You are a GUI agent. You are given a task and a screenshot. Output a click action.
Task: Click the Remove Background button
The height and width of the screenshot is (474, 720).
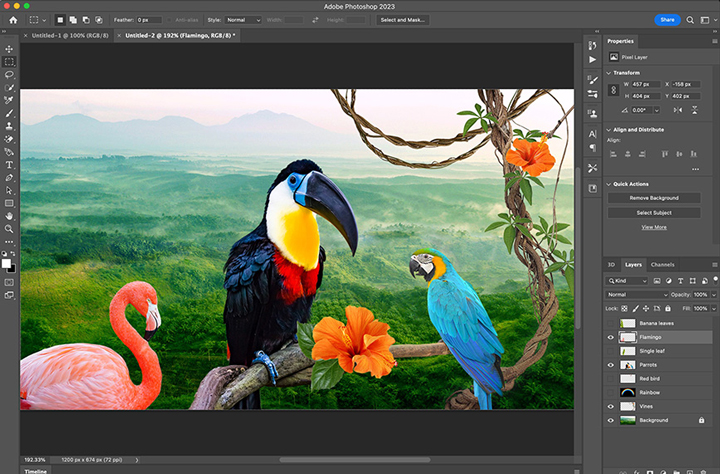(653, 198)
